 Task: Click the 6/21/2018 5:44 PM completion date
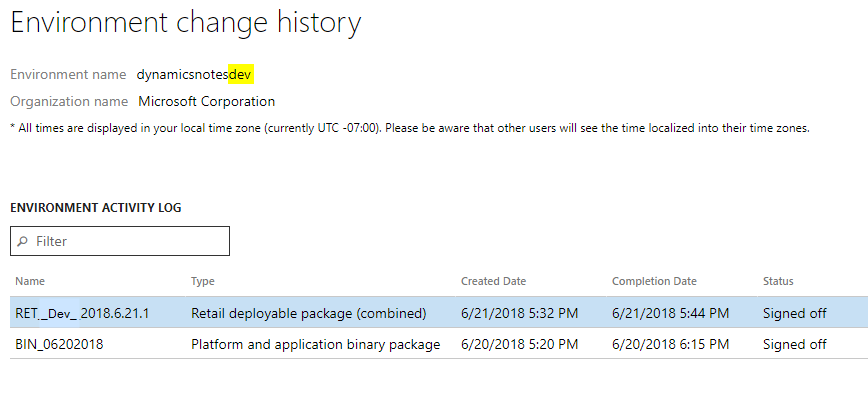tap(670, 313)
